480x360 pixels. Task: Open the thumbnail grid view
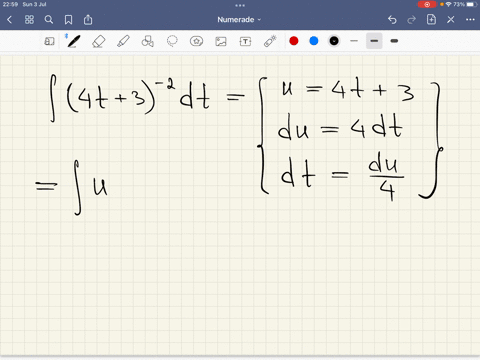pos(29,20)
